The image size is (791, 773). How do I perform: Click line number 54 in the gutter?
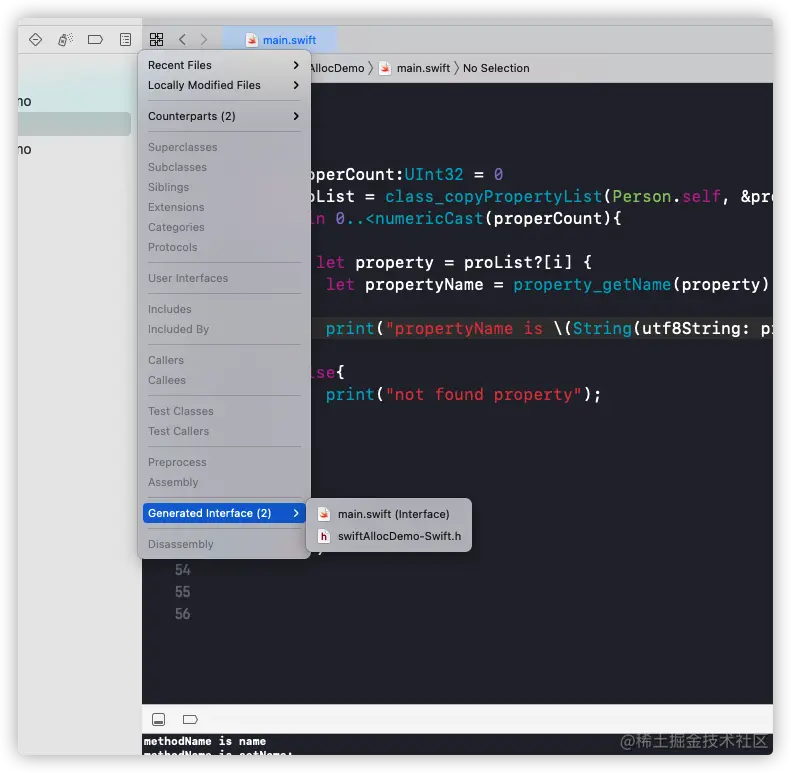coord(182,570)
